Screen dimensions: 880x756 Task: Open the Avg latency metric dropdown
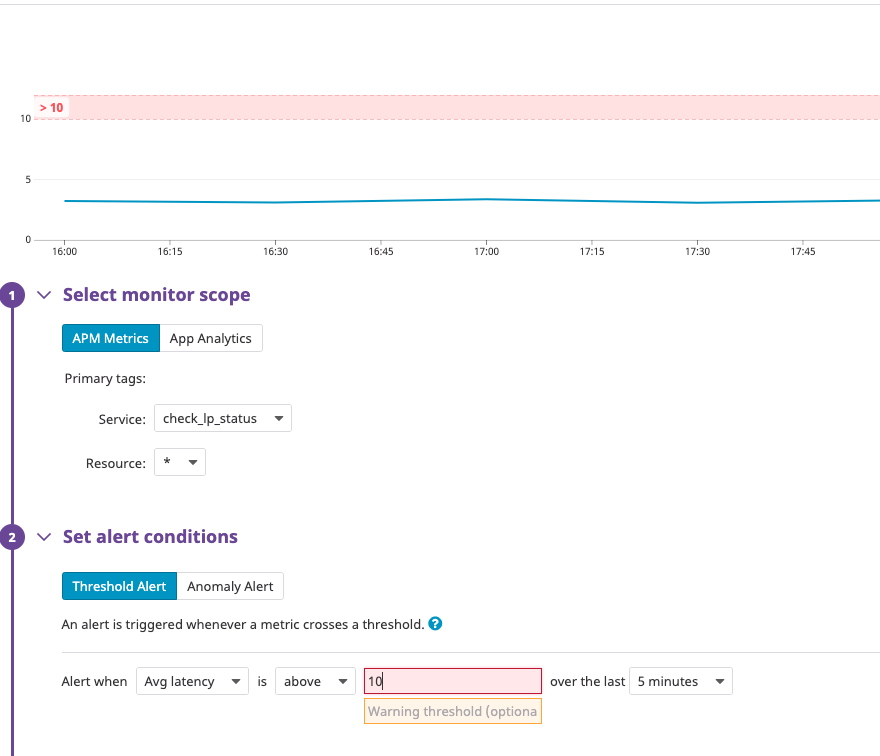192,681
